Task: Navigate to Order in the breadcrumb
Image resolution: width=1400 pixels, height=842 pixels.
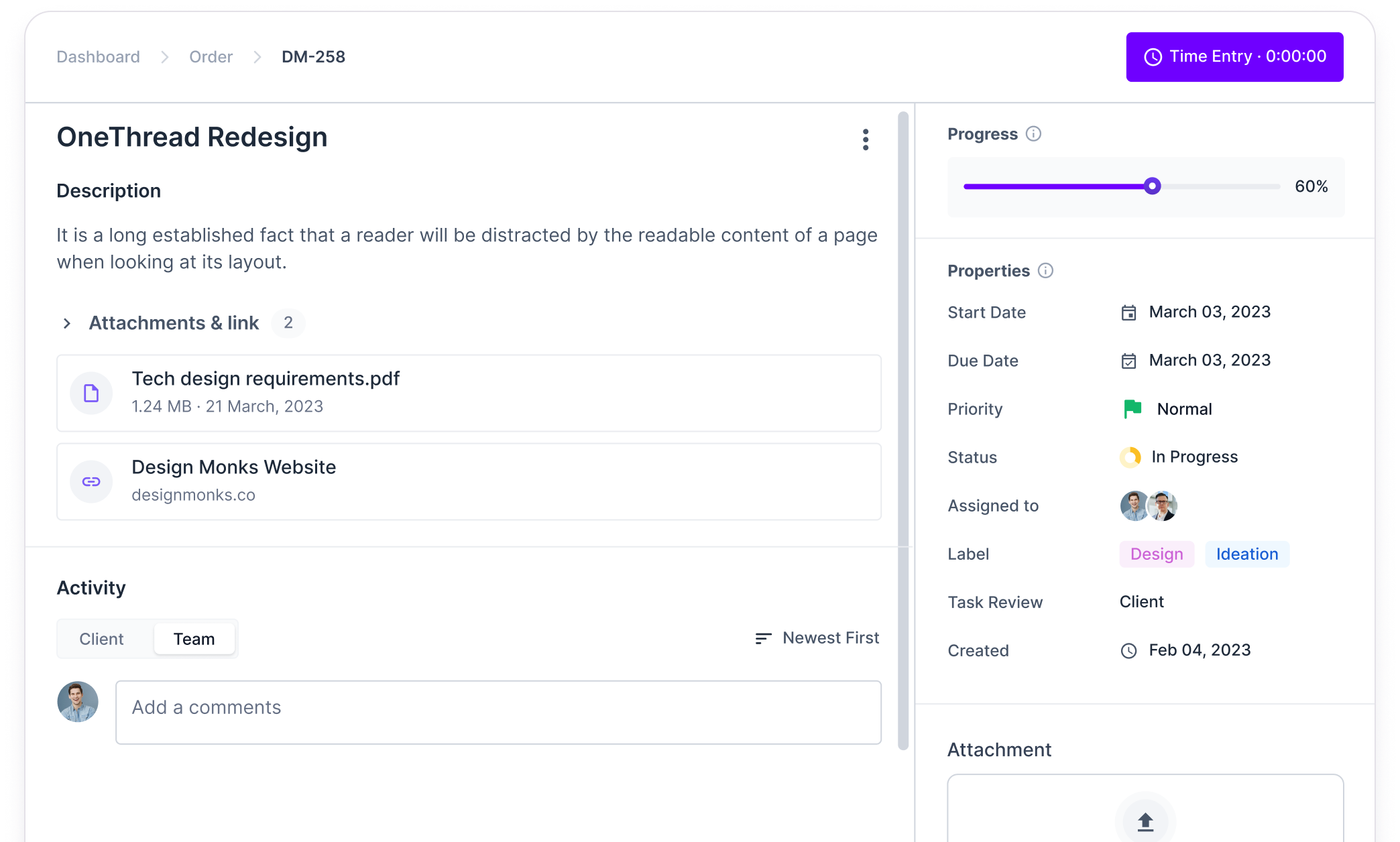Action: click(x=211, y=57)
